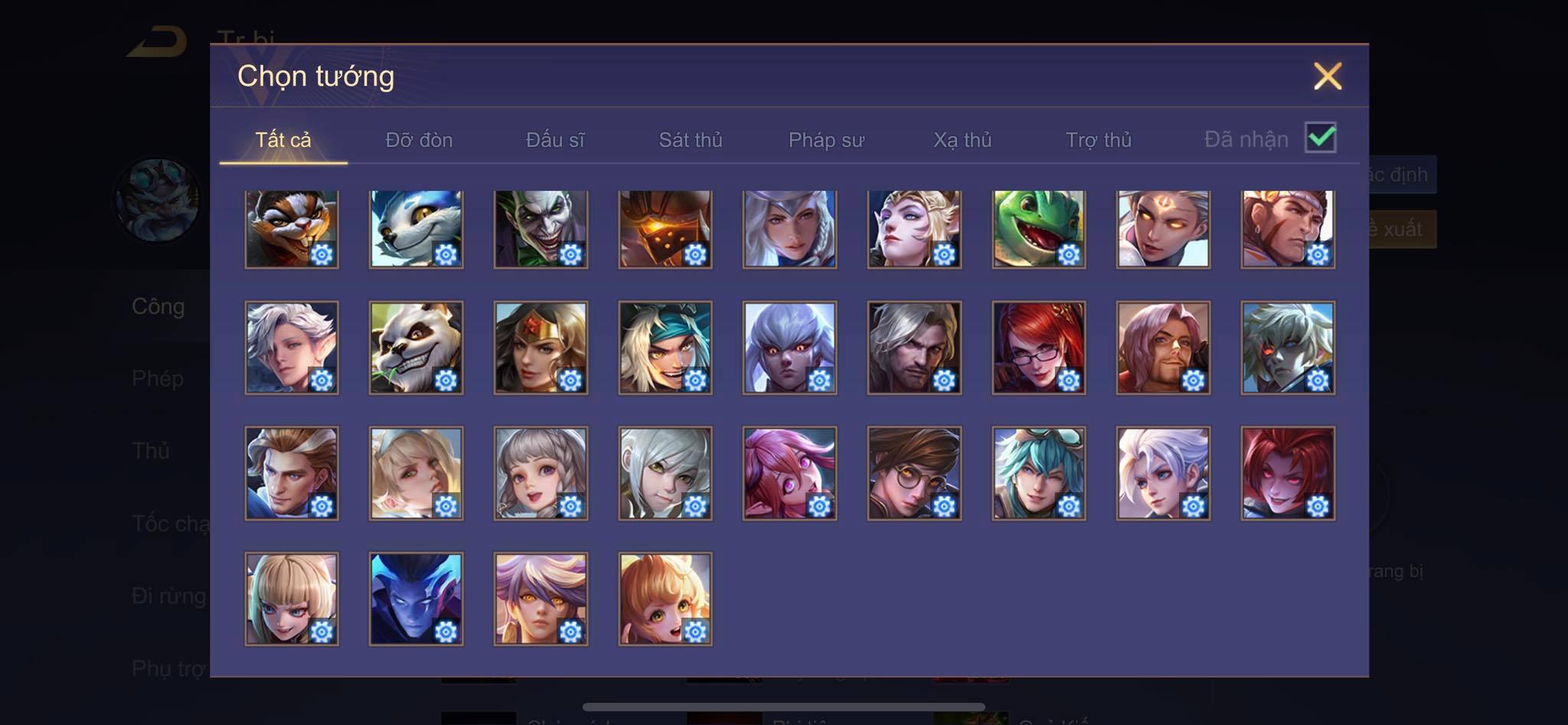Pick the pink-haired girl hero portrait

pos(789,473)
